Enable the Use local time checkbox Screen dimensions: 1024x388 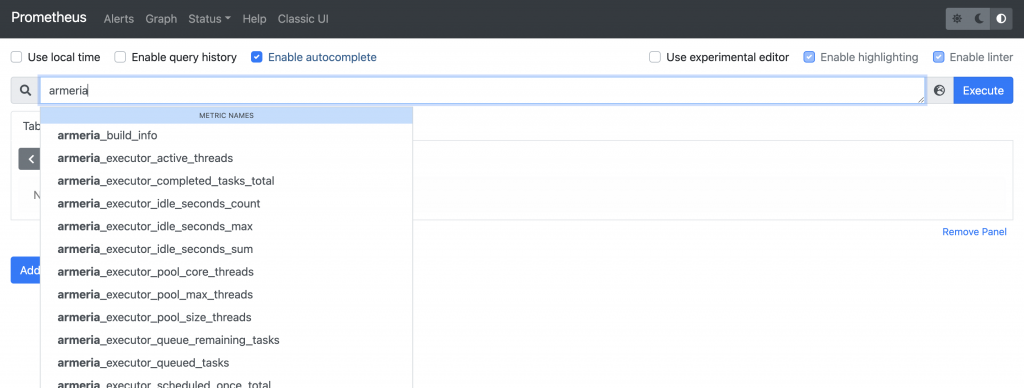(16, 57)
